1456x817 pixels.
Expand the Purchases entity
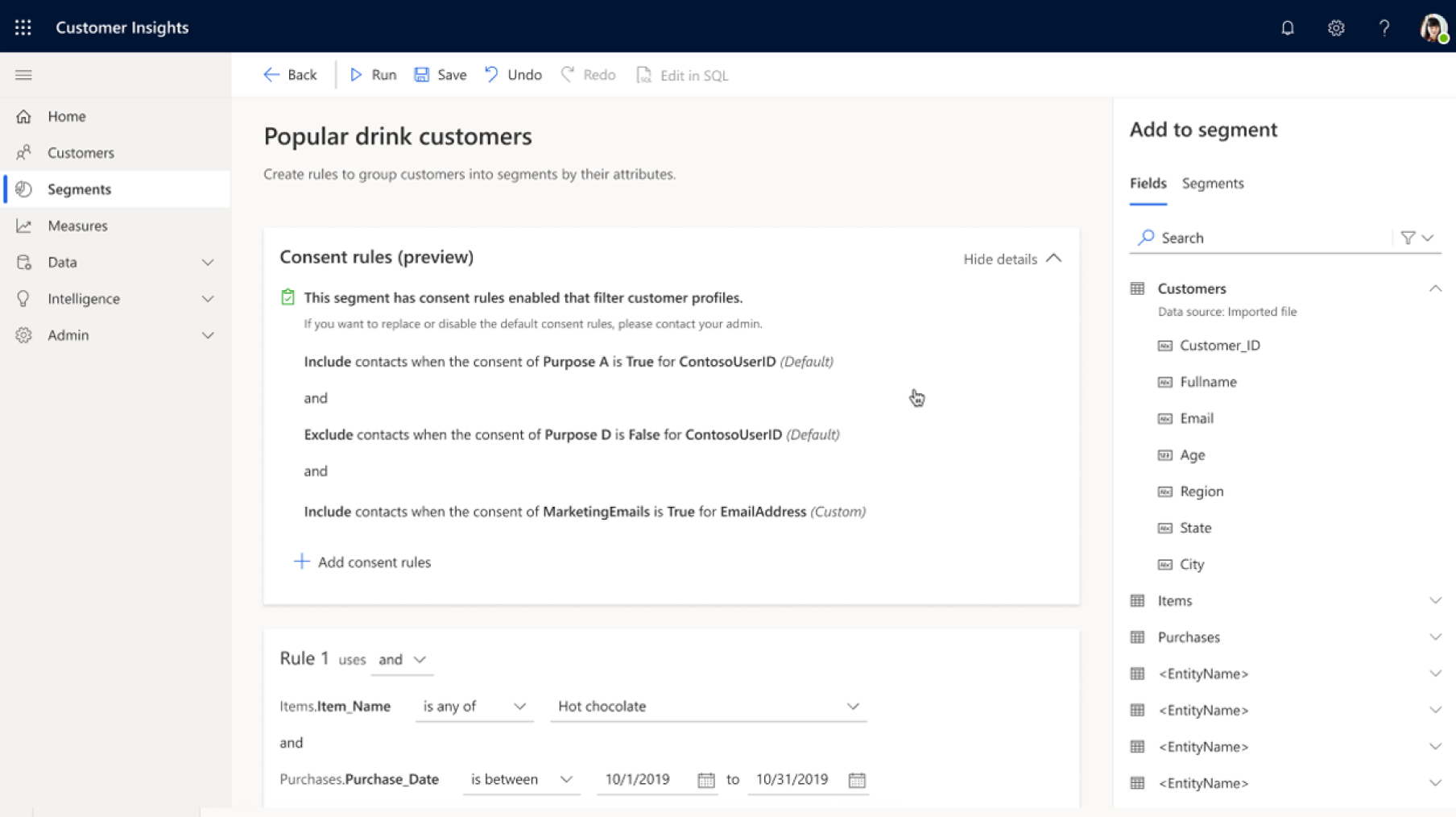coord(1435,637)
